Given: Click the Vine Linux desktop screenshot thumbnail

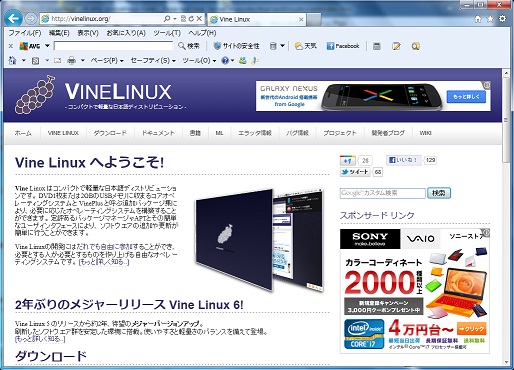Looking at the screenshot, I should 259,240.
